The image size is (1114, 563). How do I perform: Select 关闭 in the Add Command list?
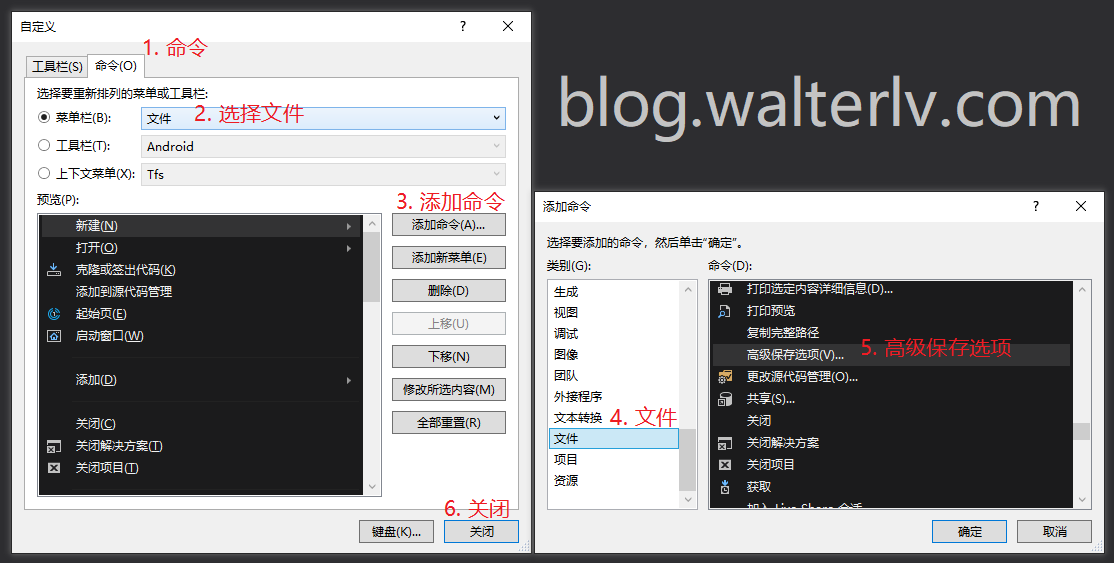891,421
